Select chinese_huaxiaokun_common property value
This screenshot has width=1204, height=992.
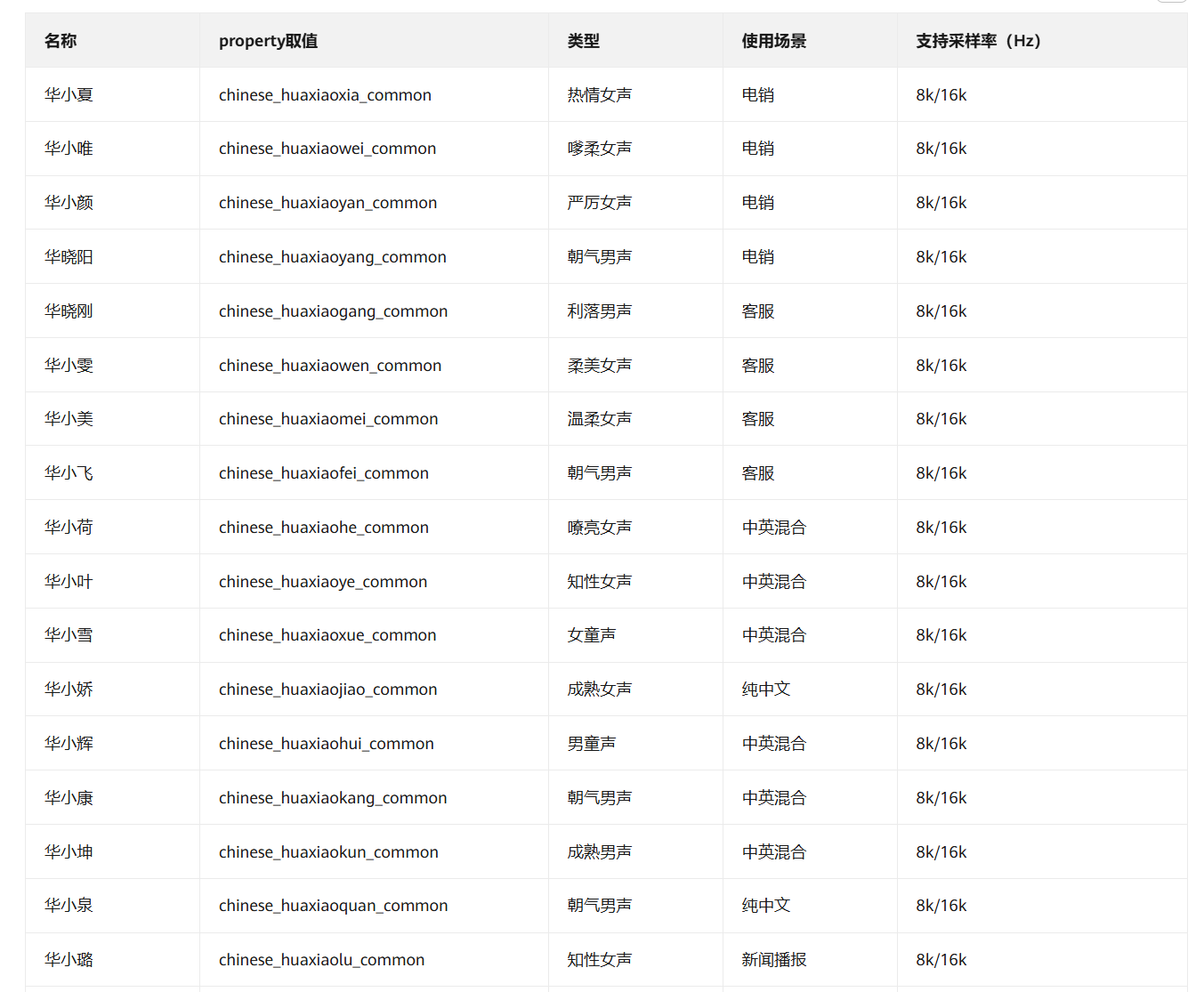(328, 852)
